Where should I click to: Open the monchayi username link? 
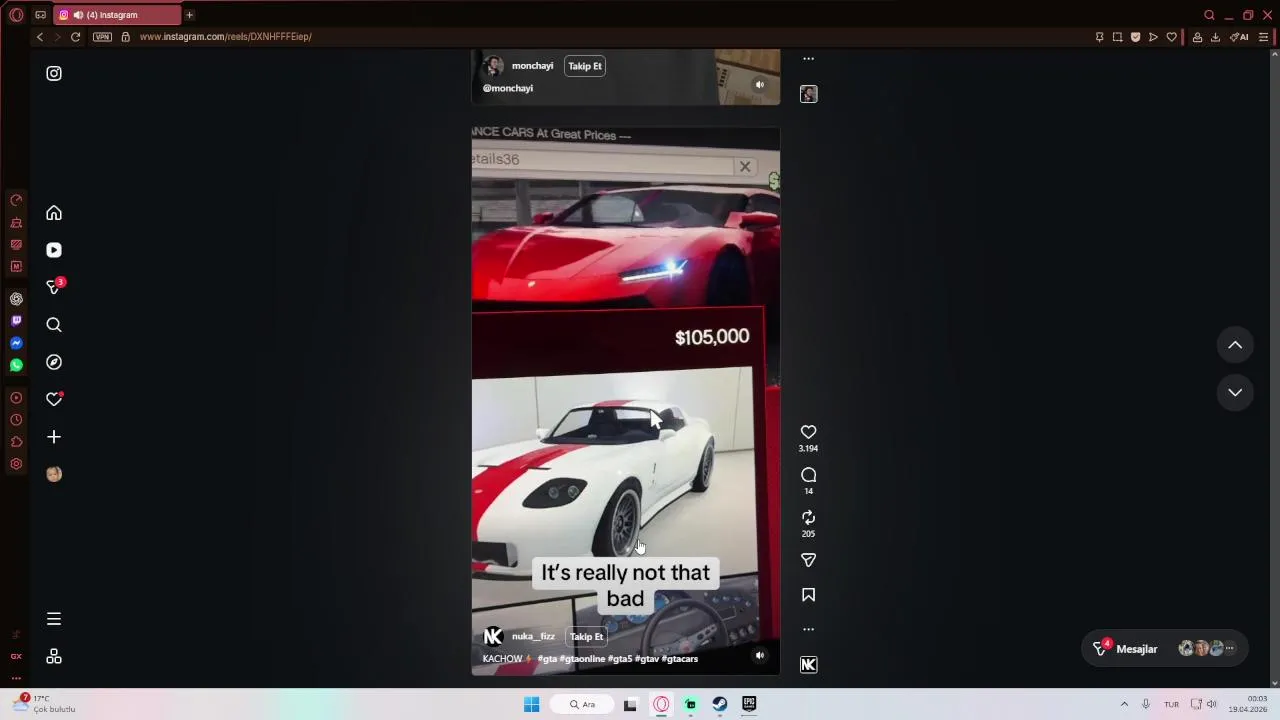[532, 66]
